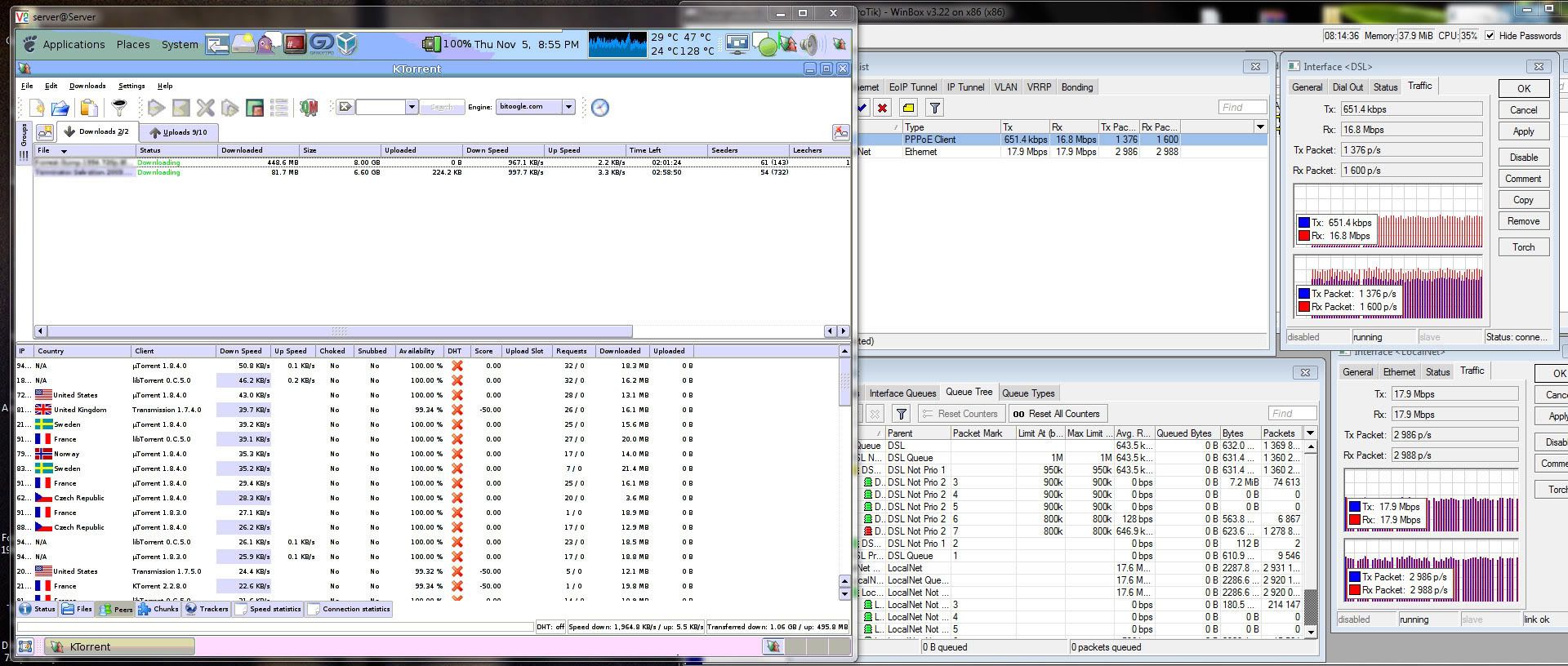This screenshot has width=1568, height=666.
Task: Click the yellow comment icon in interface list
Action: [908, 108]
